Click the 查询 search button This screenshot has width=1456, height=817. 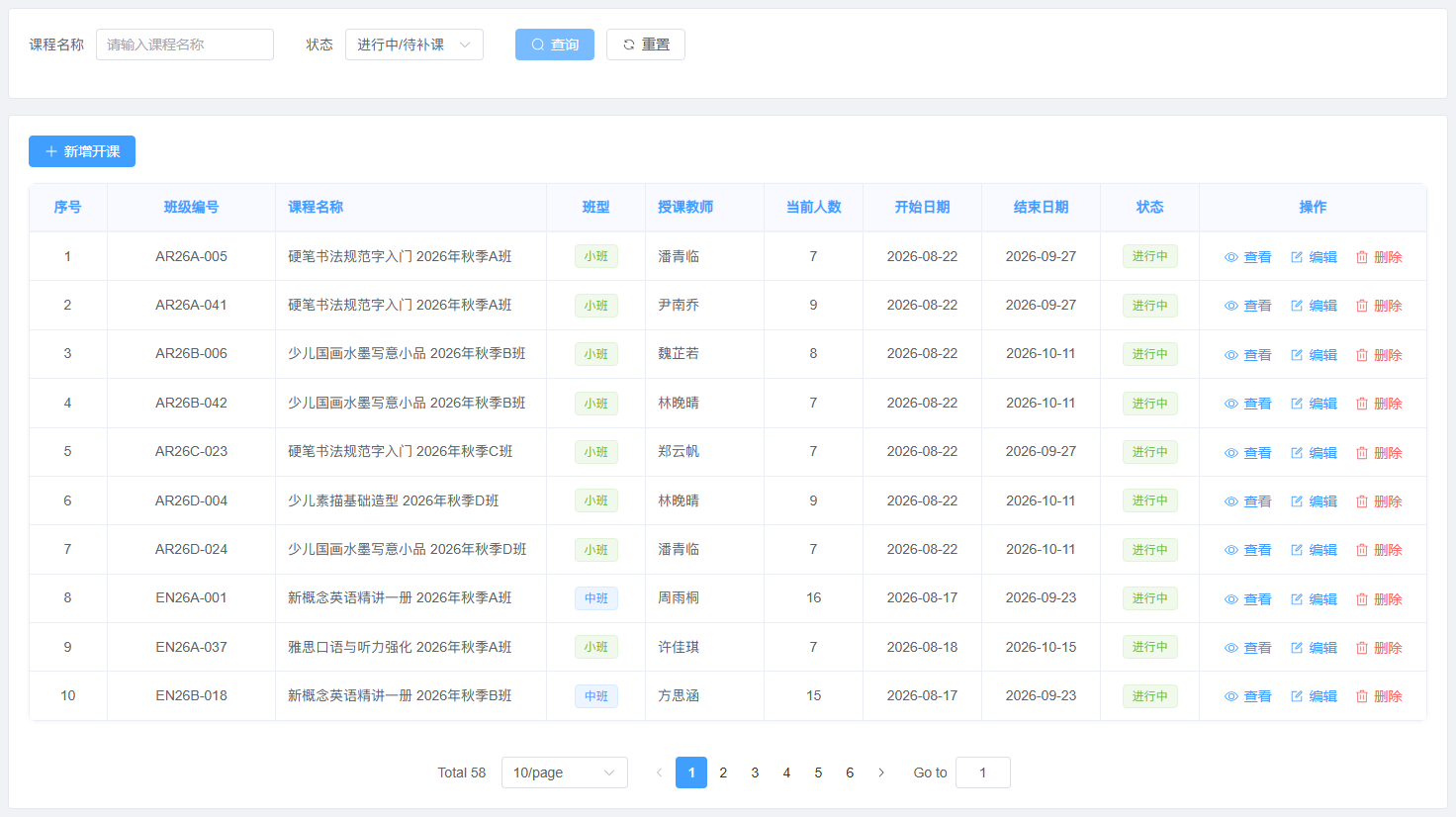555,45
